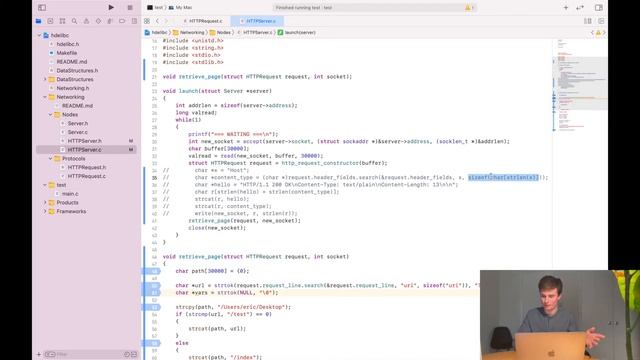Expand the Frameworks folder
Screen dimensions: 640x360
45,211
